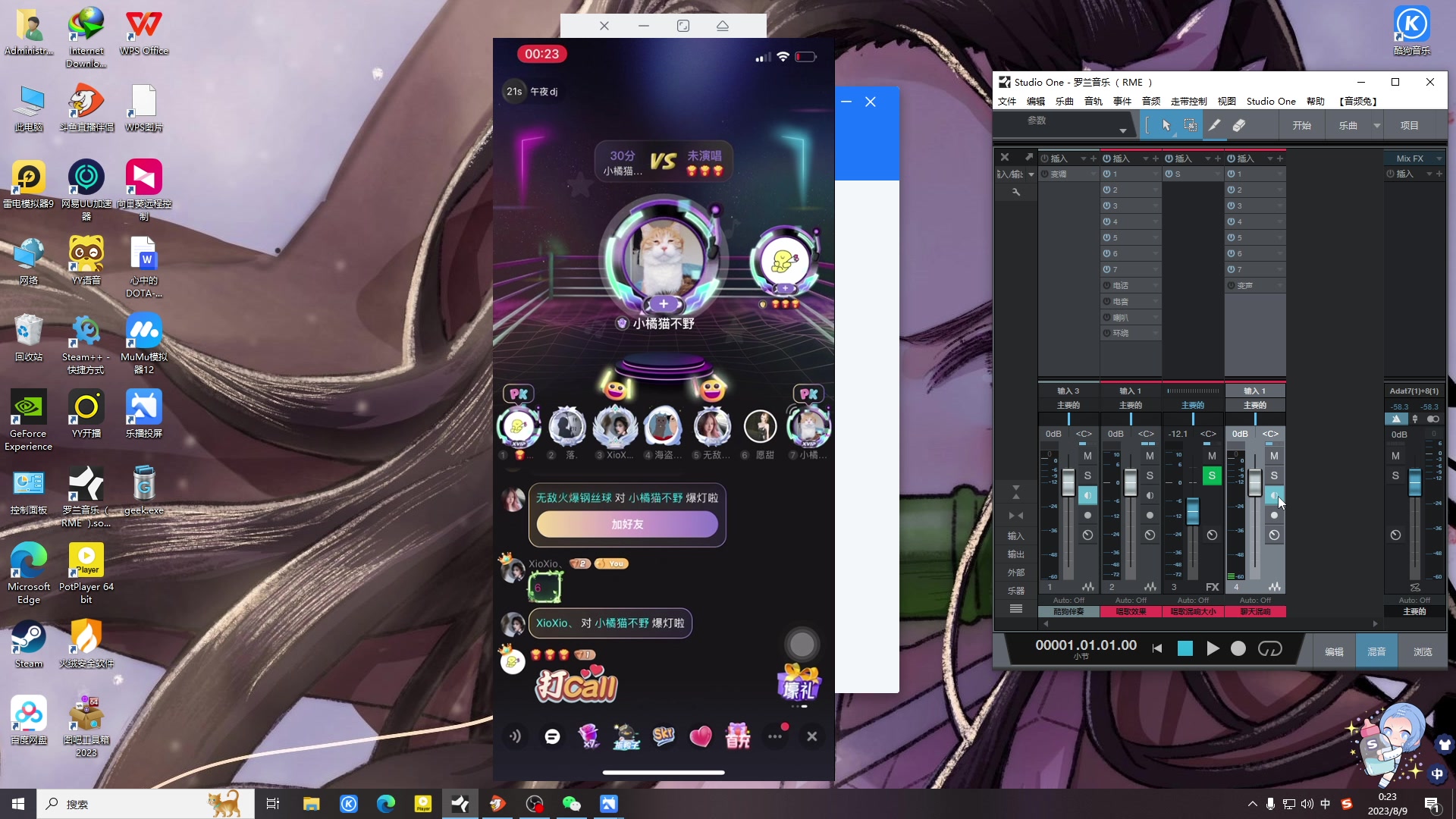
Task: Select the Paint (pencil) tool in Studio One
Action: (x=1215, y=126)
